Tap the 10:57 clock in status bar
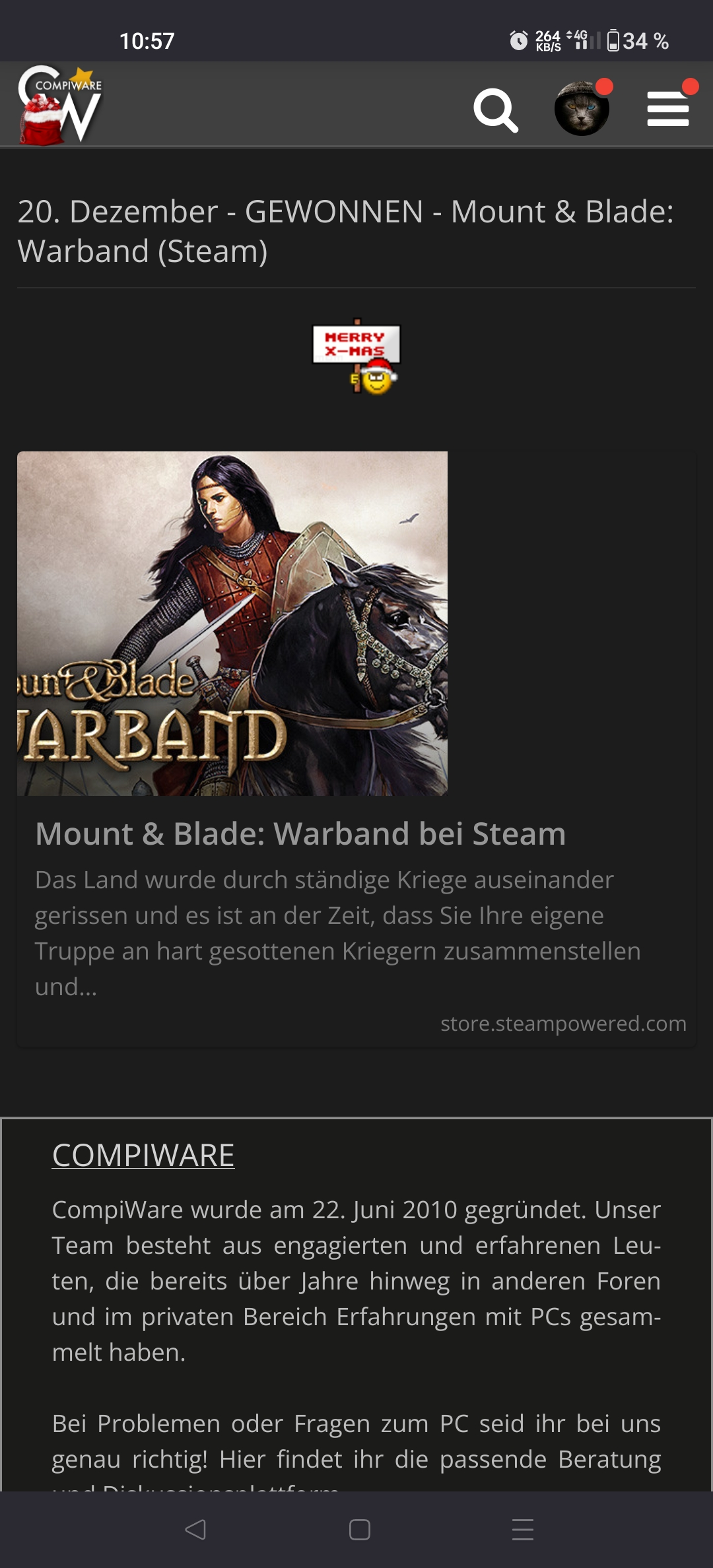713x1568 pixels. tap(147, 41)
